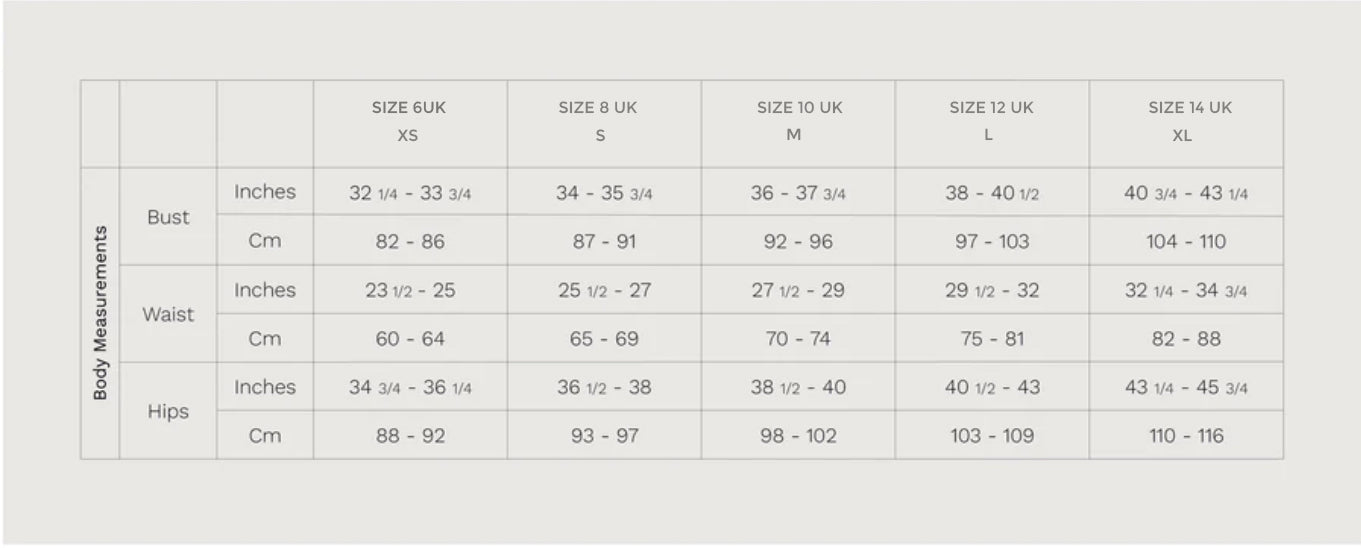Select the 104 - 110 bust cm cell

tap(1186, 241)
